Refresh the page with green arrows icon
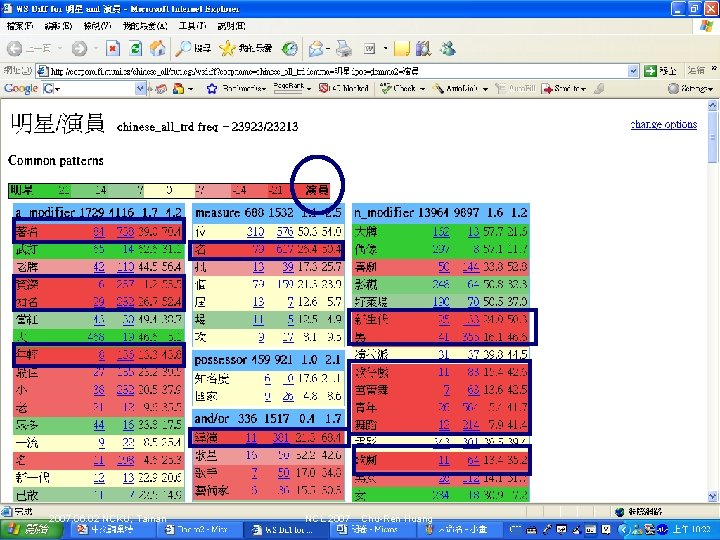720x540 pixels. (x=135, y=48)
